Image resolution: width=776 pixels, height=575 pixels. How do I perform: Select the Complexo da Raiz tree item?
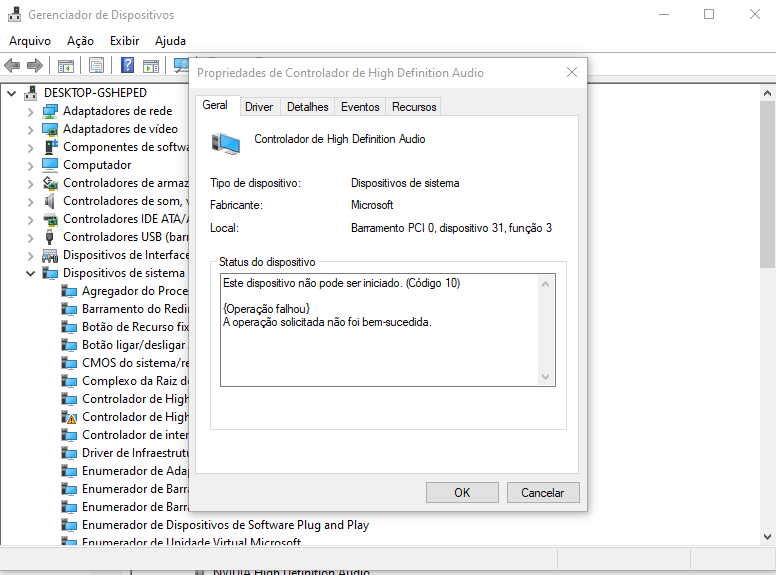point(135,381)
